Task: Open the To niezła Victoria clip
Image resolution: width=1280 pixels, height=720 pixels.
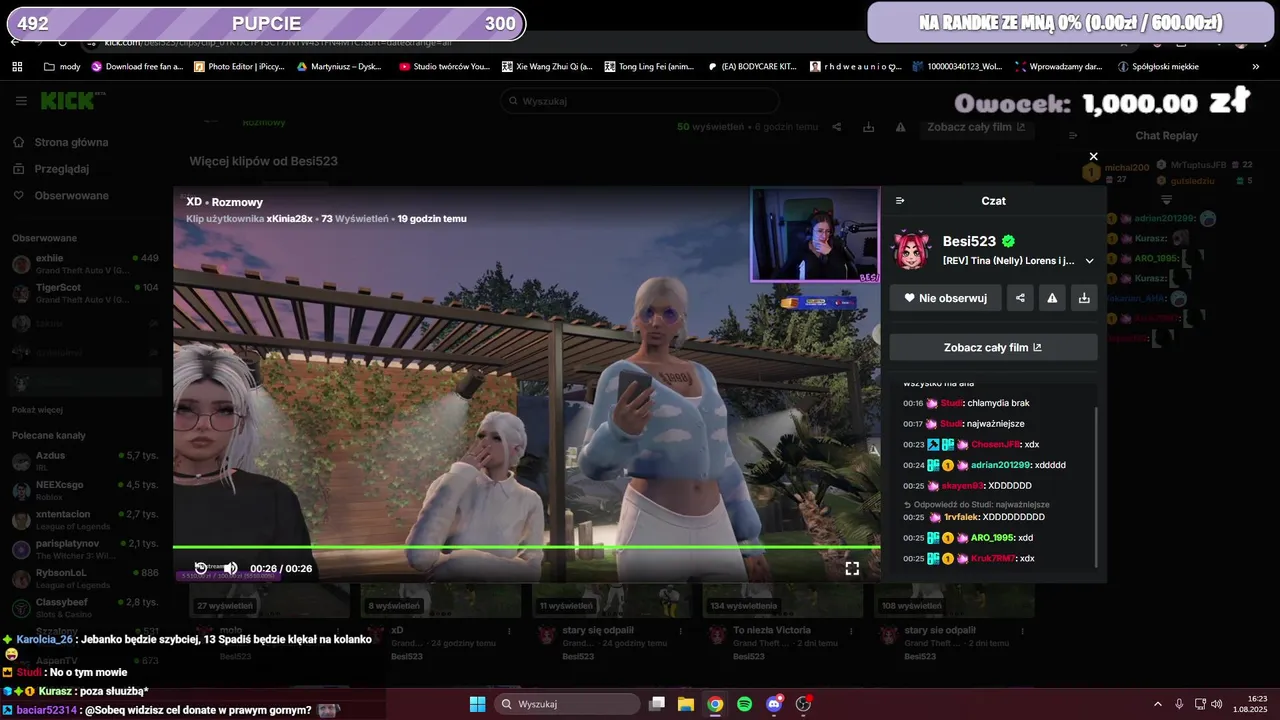Action: [771, 630]
